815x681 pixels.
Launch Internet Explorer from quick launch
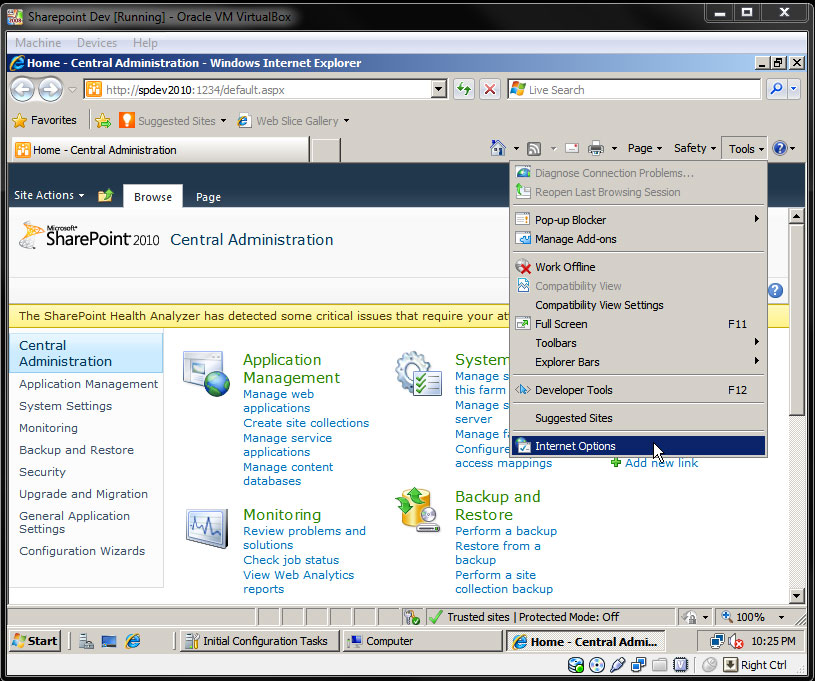click(133, 641)
